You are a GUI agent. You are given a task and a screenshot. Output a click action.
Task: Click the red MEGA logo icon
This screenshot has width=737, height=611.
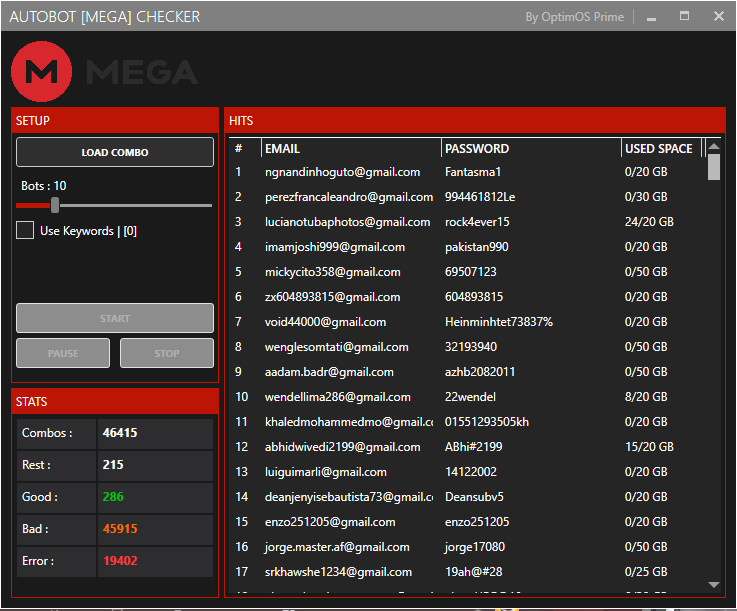coord(41,71)
